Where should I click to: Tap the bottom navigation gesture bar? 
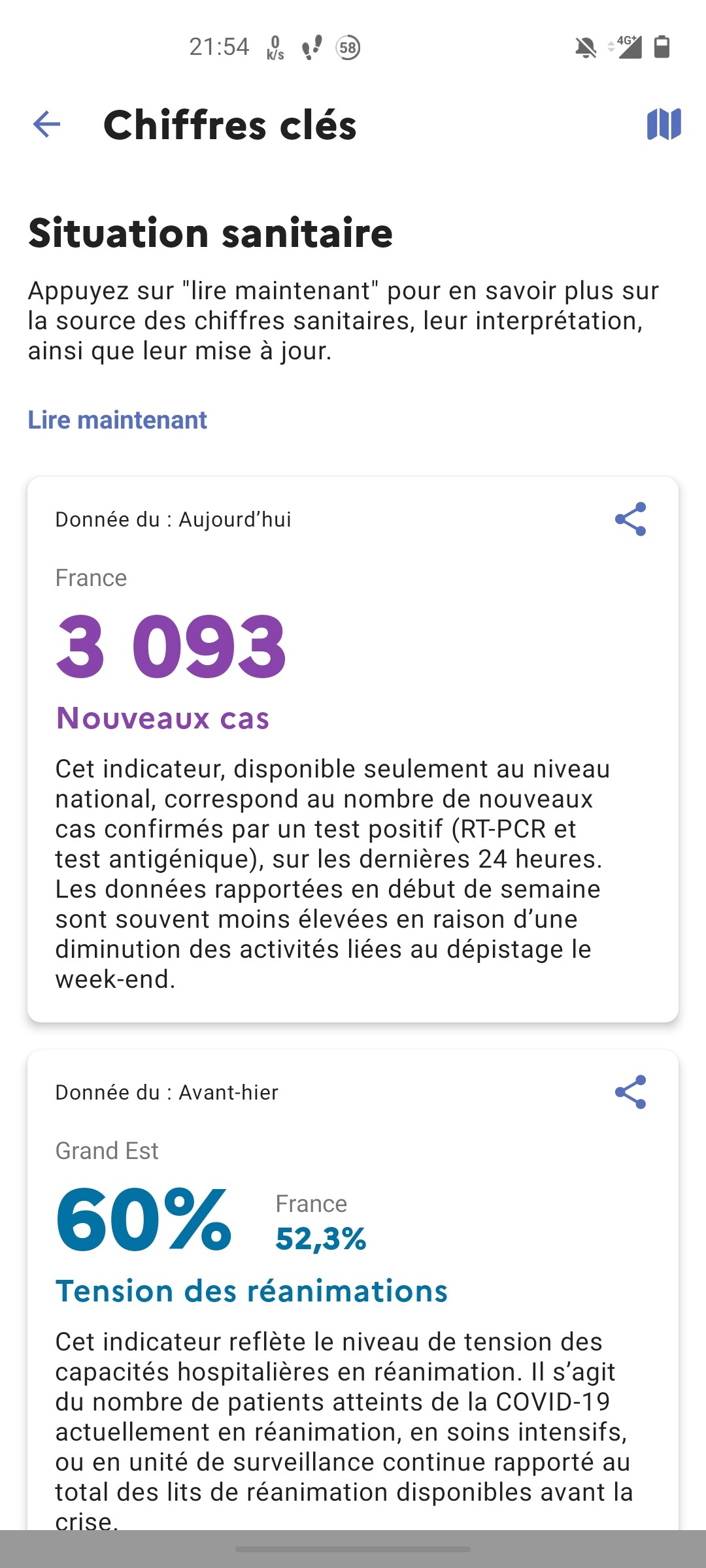click(353, 1548)
